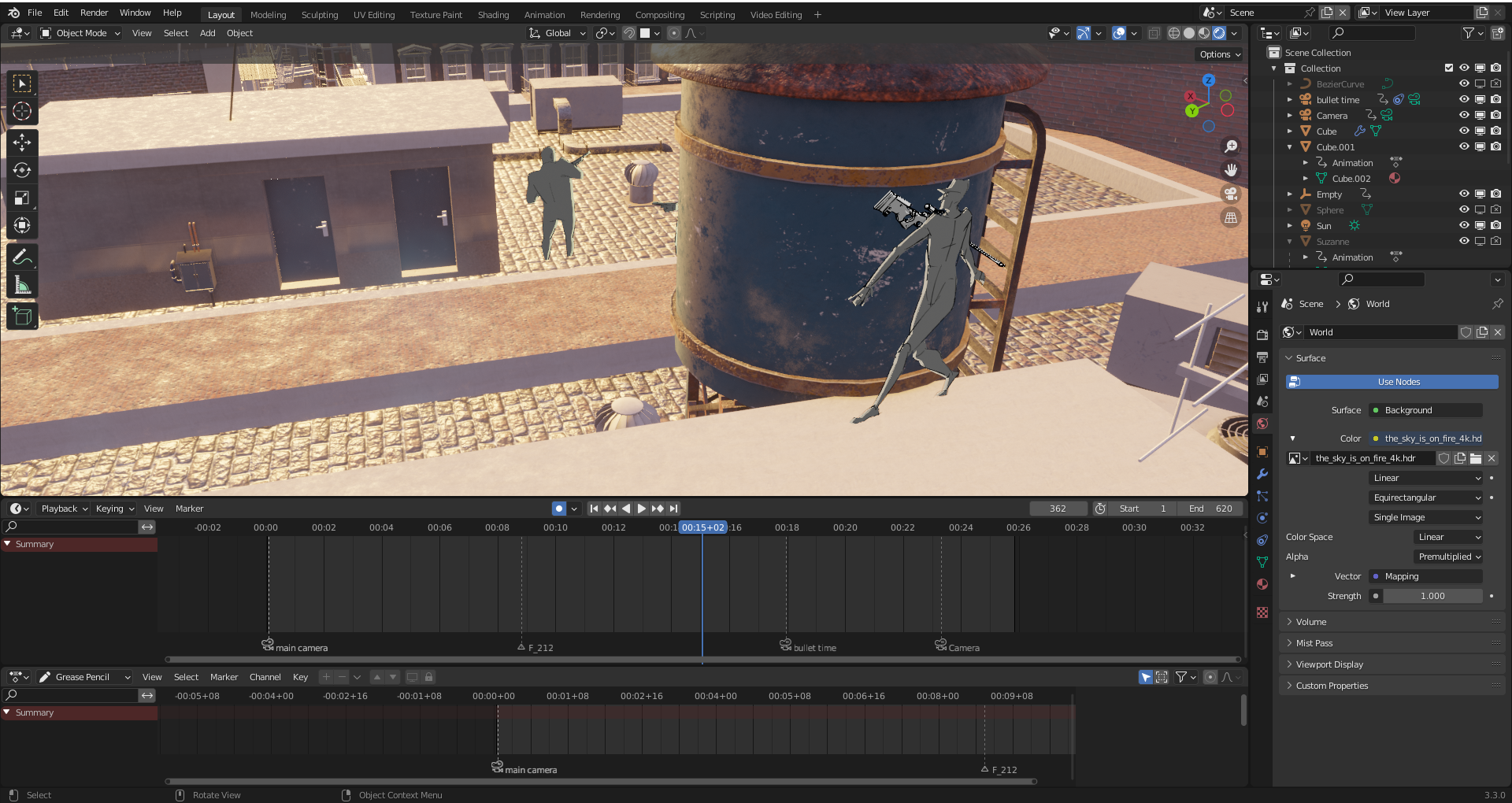The image size is (1512, 803).
Task: Open the Equirectangular projection dropdown
Action: click(x=1426, y=498)
